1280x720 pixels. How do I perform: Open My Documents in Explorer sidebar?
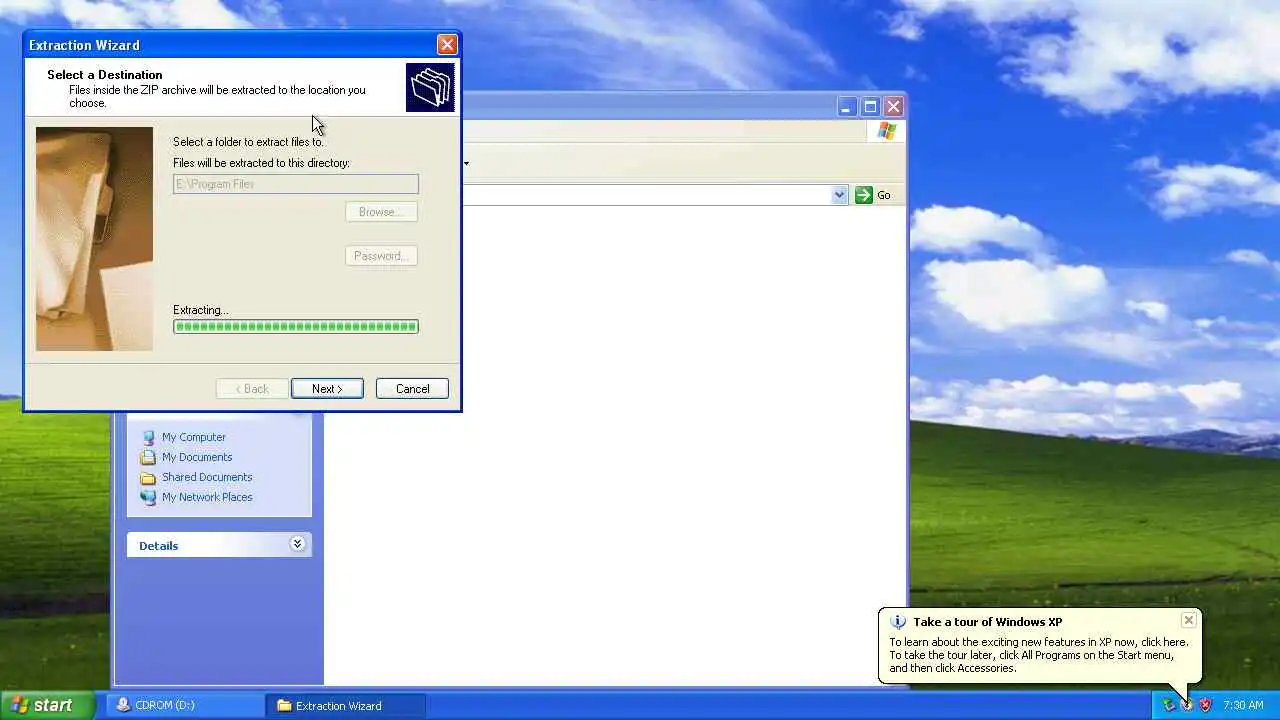(197, 457)
